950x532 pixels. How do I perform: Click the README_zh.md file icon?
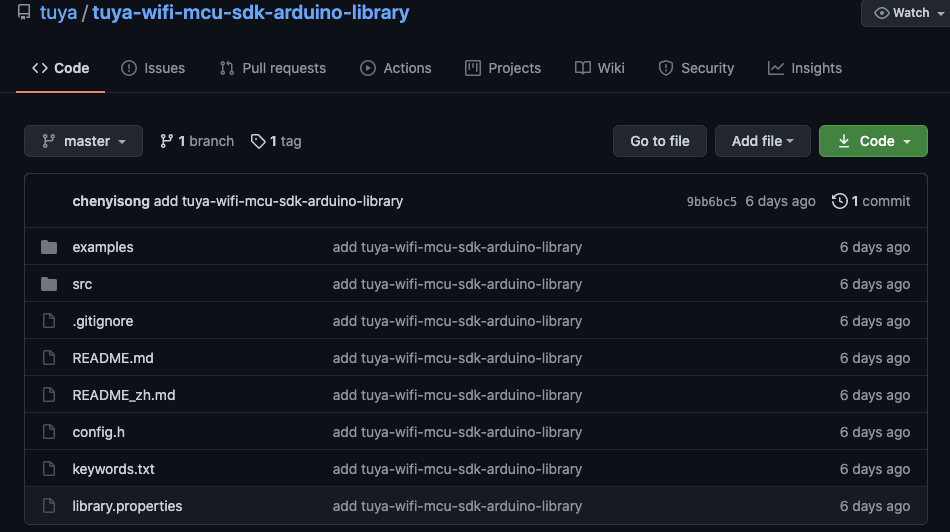49,395
